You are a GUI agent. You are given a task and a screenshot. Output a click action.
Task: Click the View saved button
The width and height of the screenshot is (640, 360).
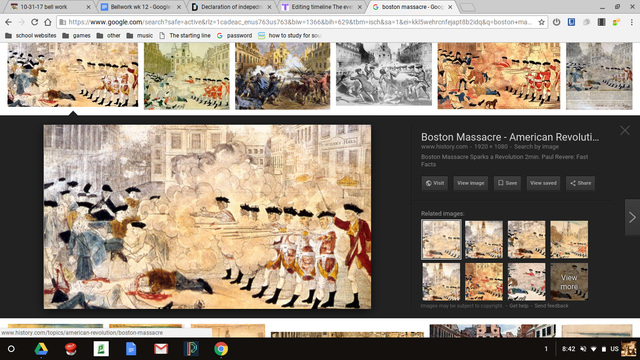click(543, 183)
